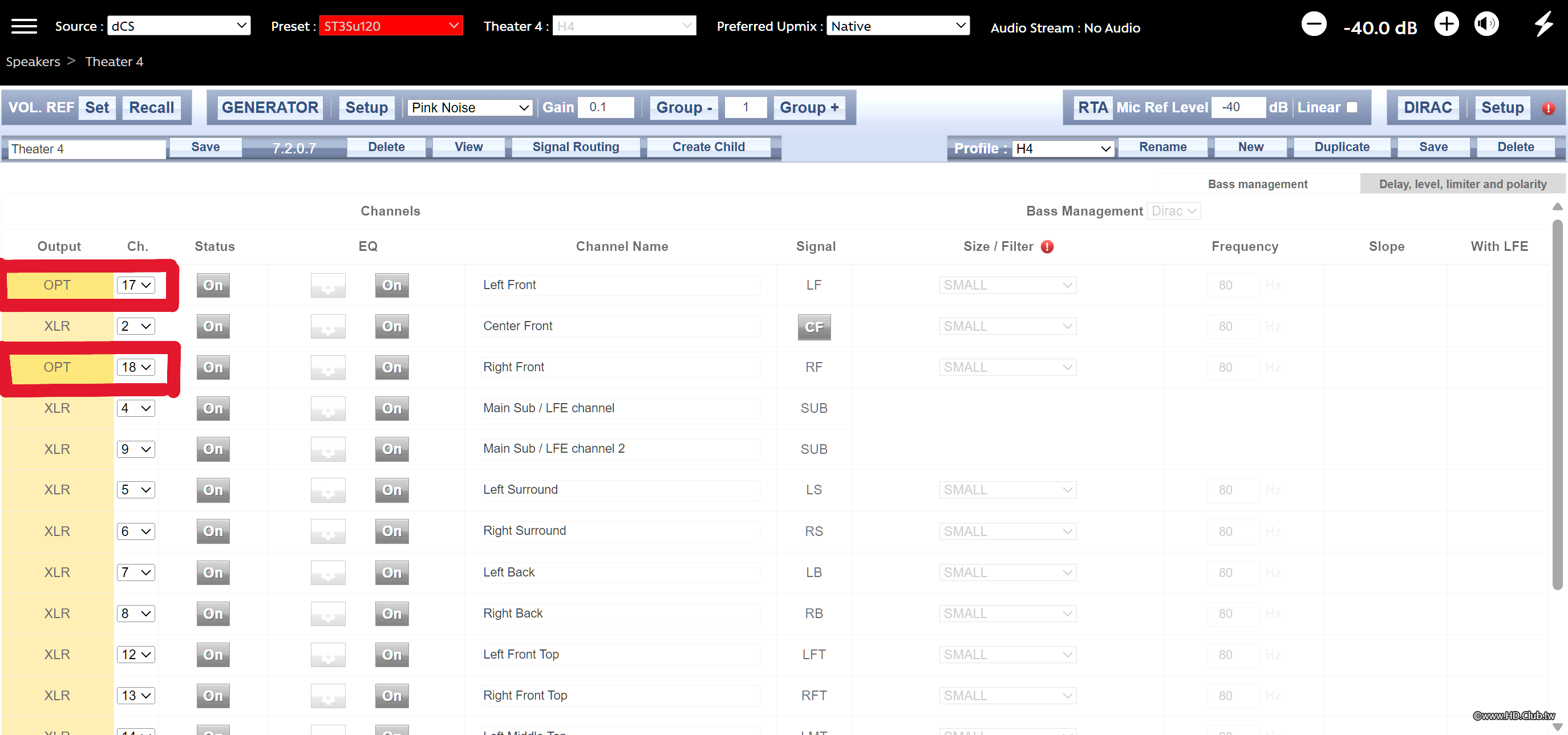This screenshot has width=1568, height=735.
Task: Open EQ settings for Left Surround channel
Action: pos(327,490)
